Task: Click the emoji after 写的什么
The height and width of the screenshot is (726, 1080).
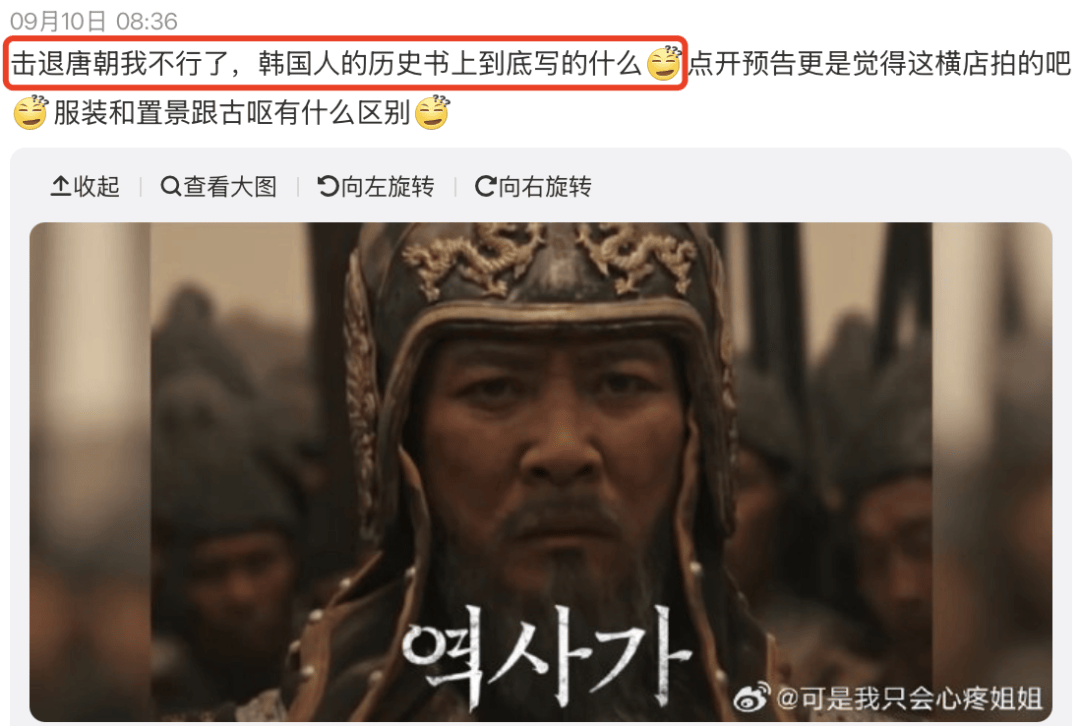Action: (664, 63)
